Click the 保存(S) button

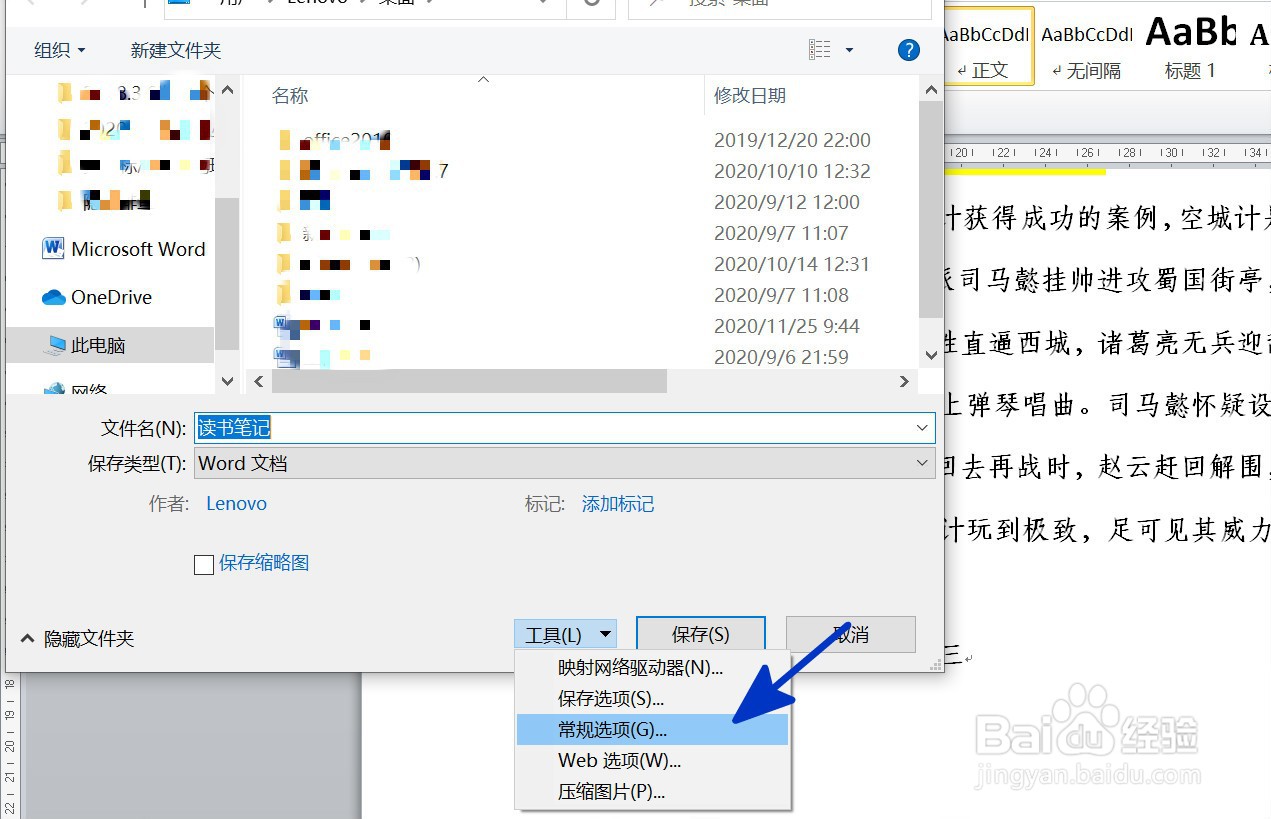point(701,634)
